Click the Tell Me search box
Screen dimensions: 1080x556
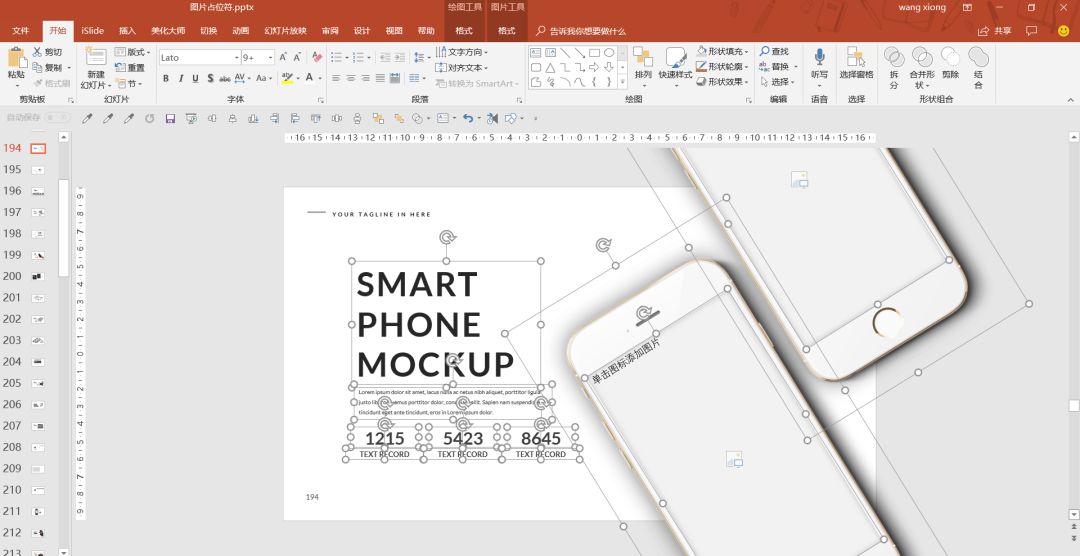coord(581,31)
